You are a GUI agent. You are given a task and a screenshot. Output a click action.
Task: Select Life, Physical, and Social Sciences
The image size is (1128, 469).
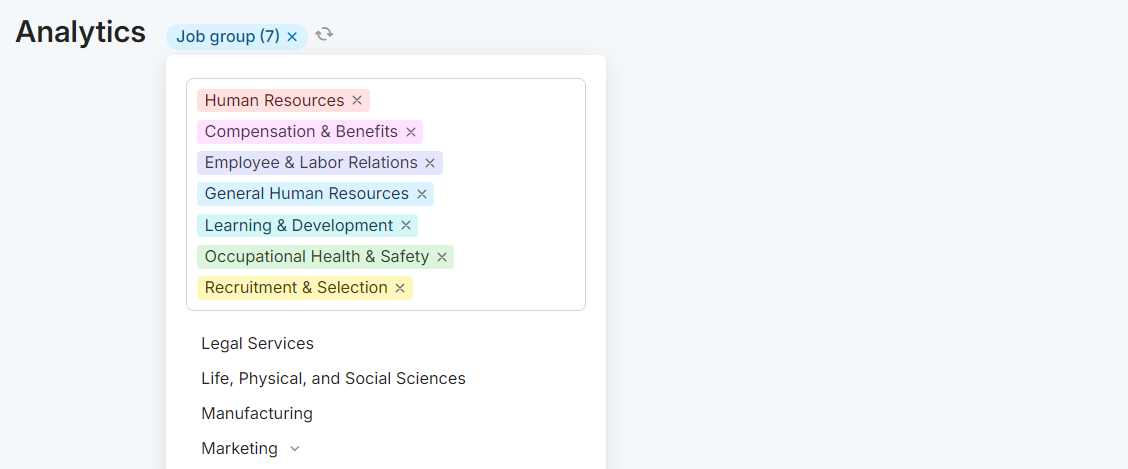pos(333,378)
